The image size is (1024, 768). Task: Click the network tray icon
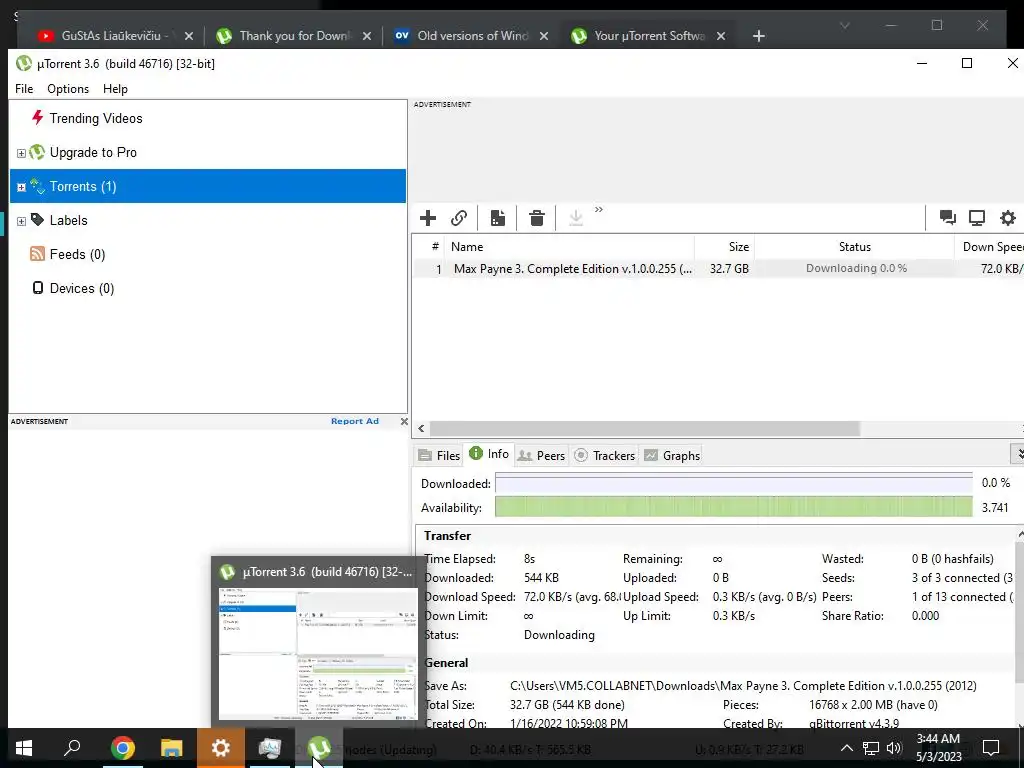[871, 748]
